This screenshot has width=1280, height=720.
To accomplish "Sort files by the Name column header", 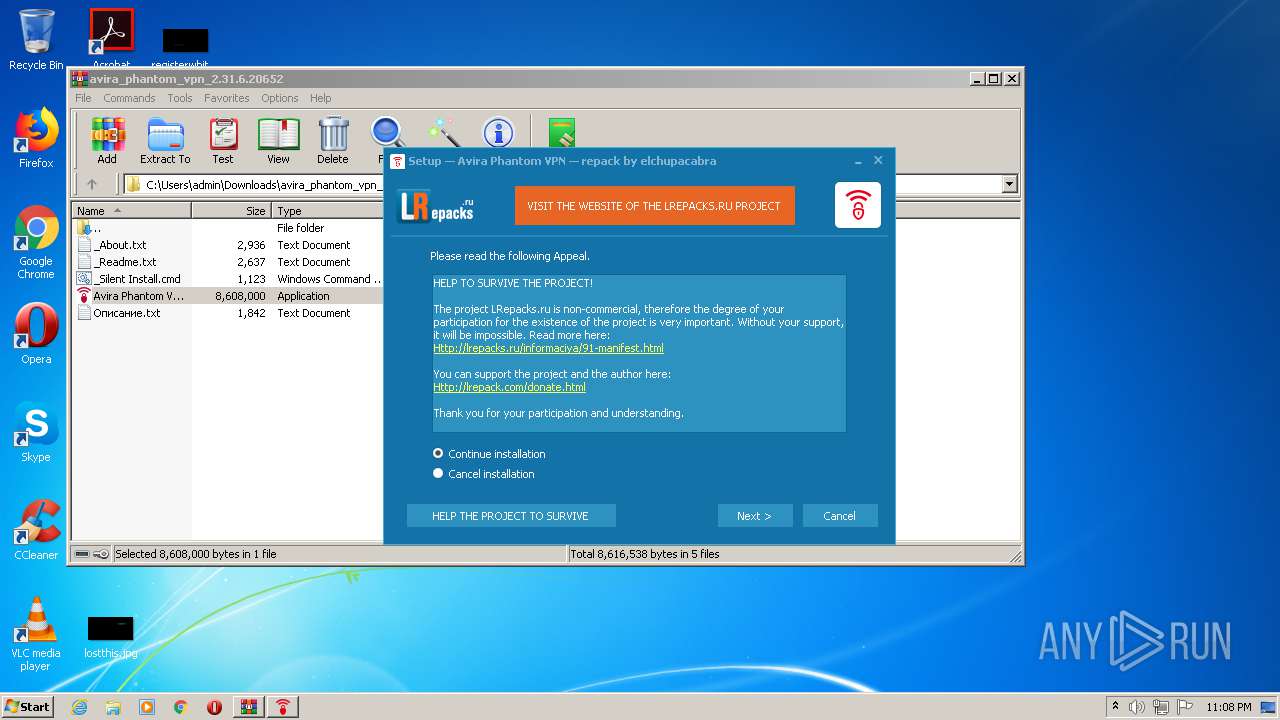I will [131, 211].
